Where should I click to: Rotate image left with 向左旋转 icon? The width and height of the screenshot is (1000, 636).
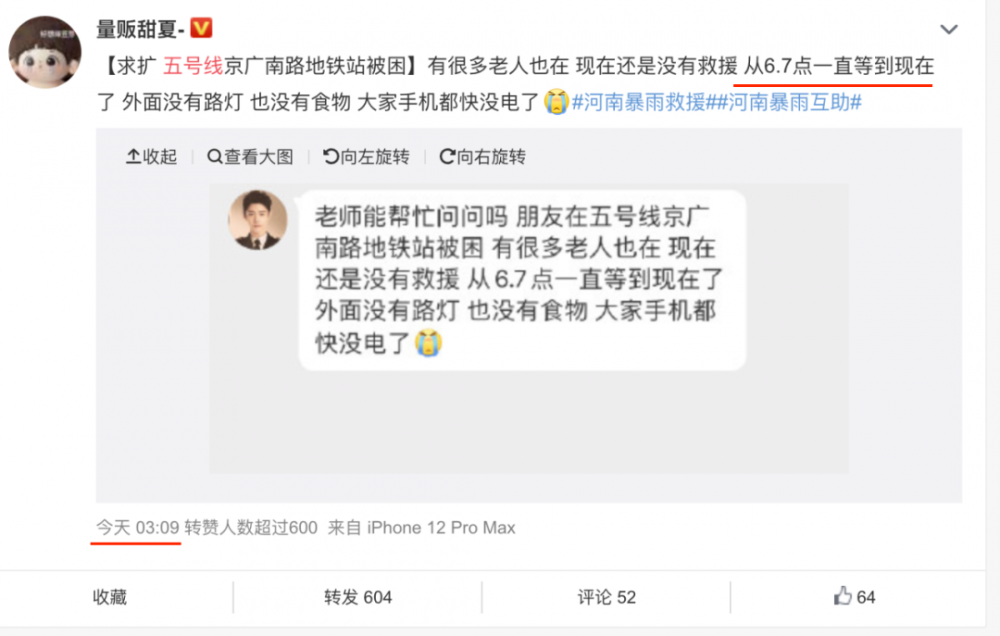pos(330,156)
